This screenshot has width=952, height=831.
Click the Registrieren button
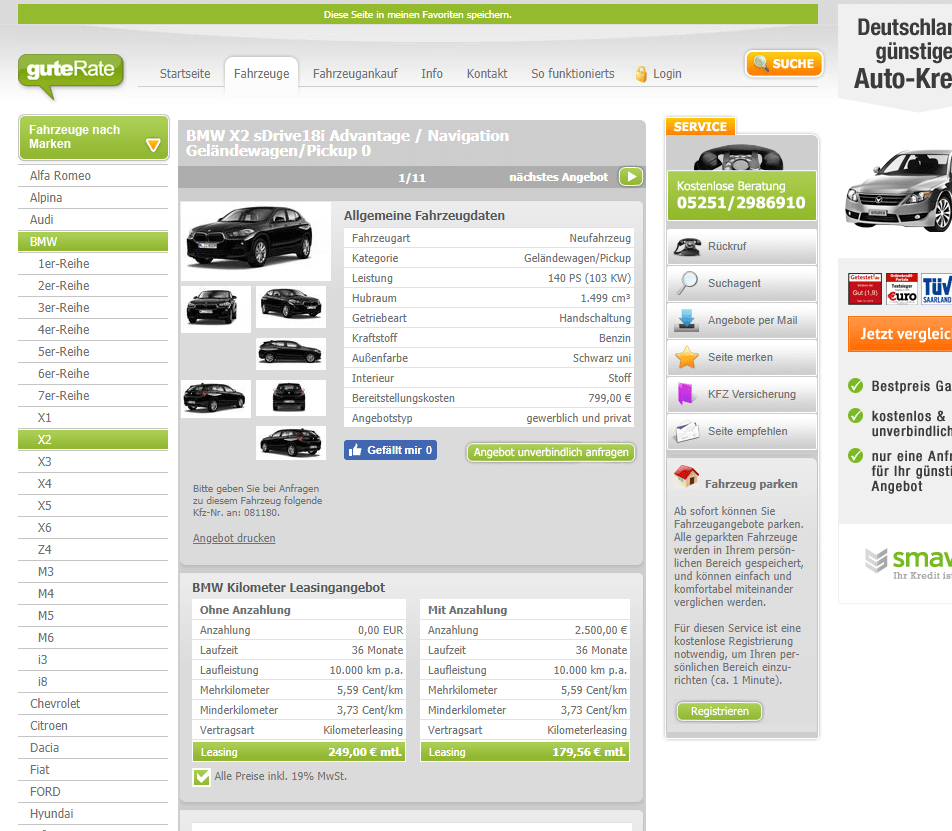(x=719, y=711)
